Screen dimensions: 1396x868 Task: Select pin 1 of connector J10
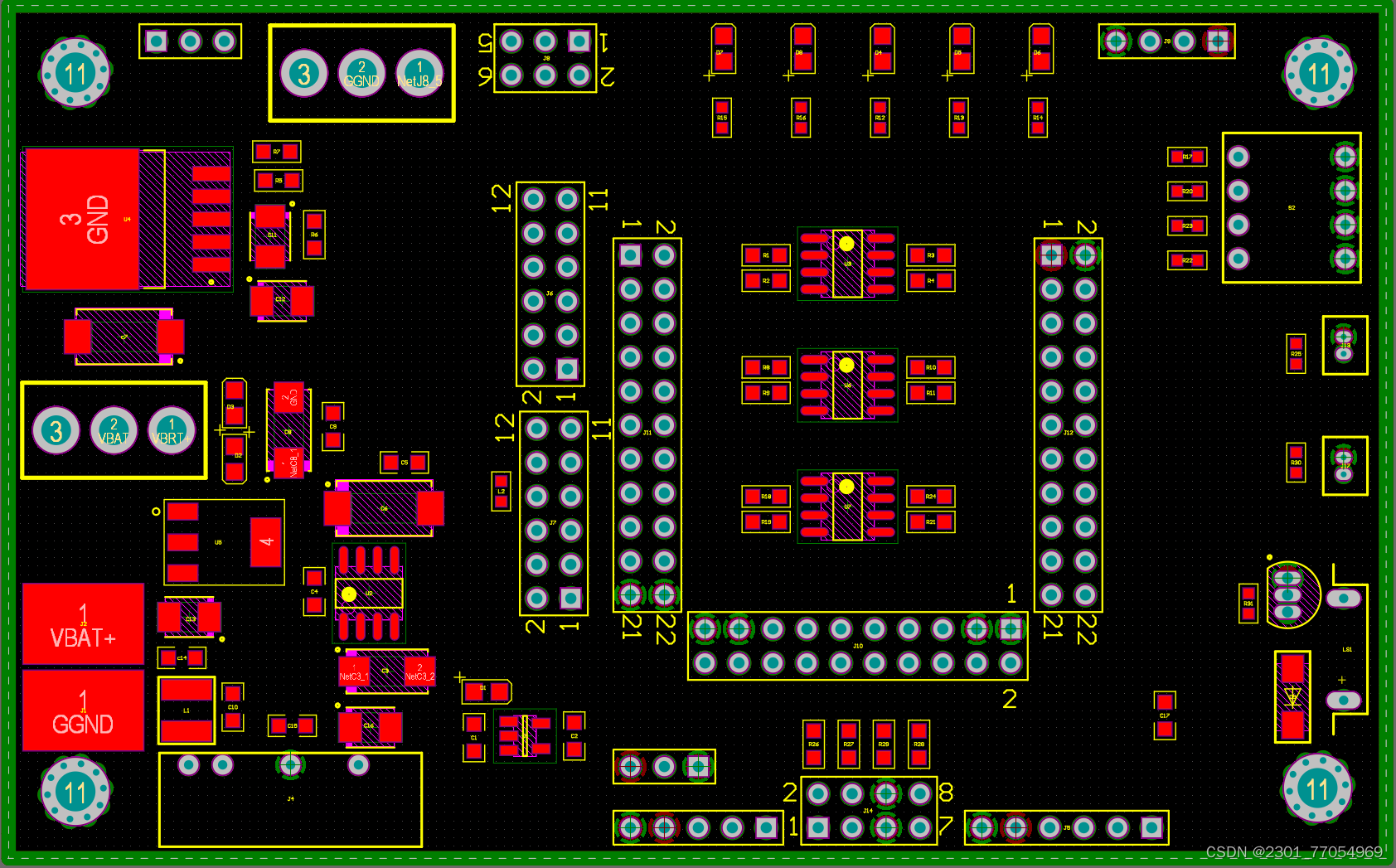coord(1011,628)
